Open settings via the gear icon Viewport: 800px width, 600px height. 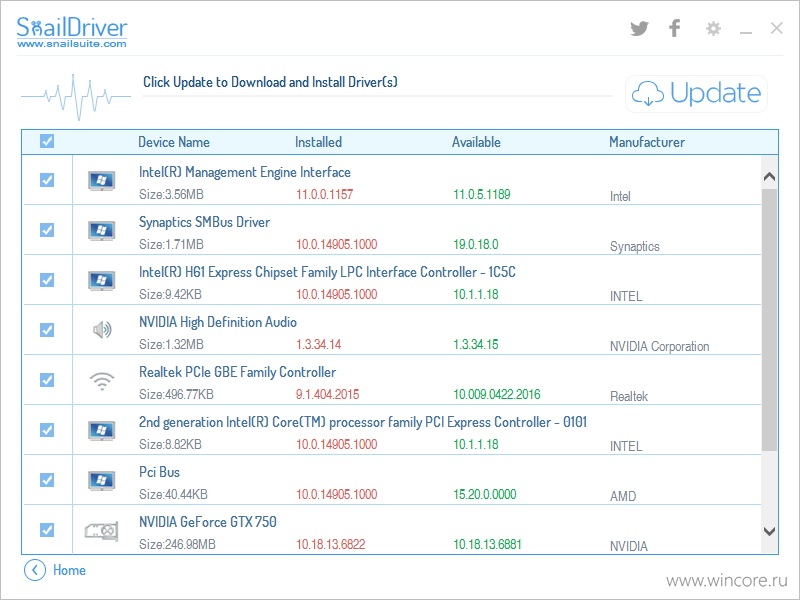(713, 29)
